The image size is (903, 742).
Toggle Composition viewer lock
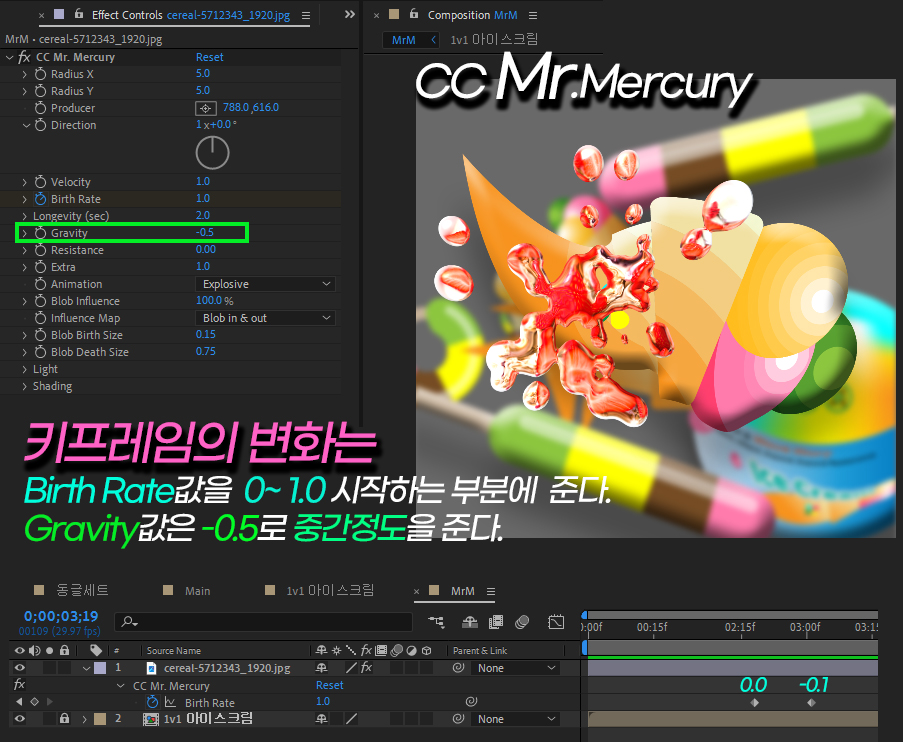click(413, 14)
